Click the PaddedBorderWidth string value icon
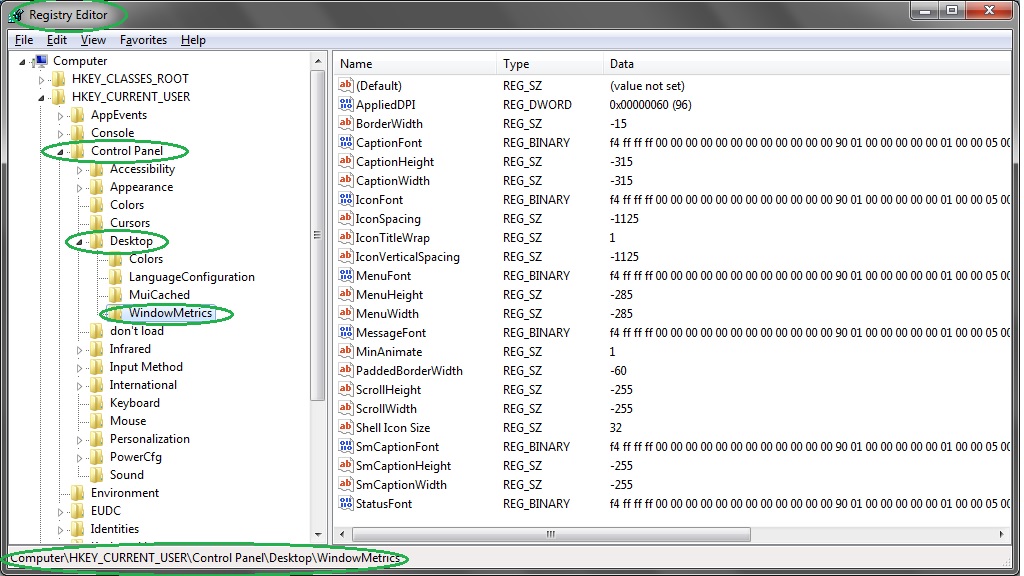 pyautogui.click(x=345, y=370)
